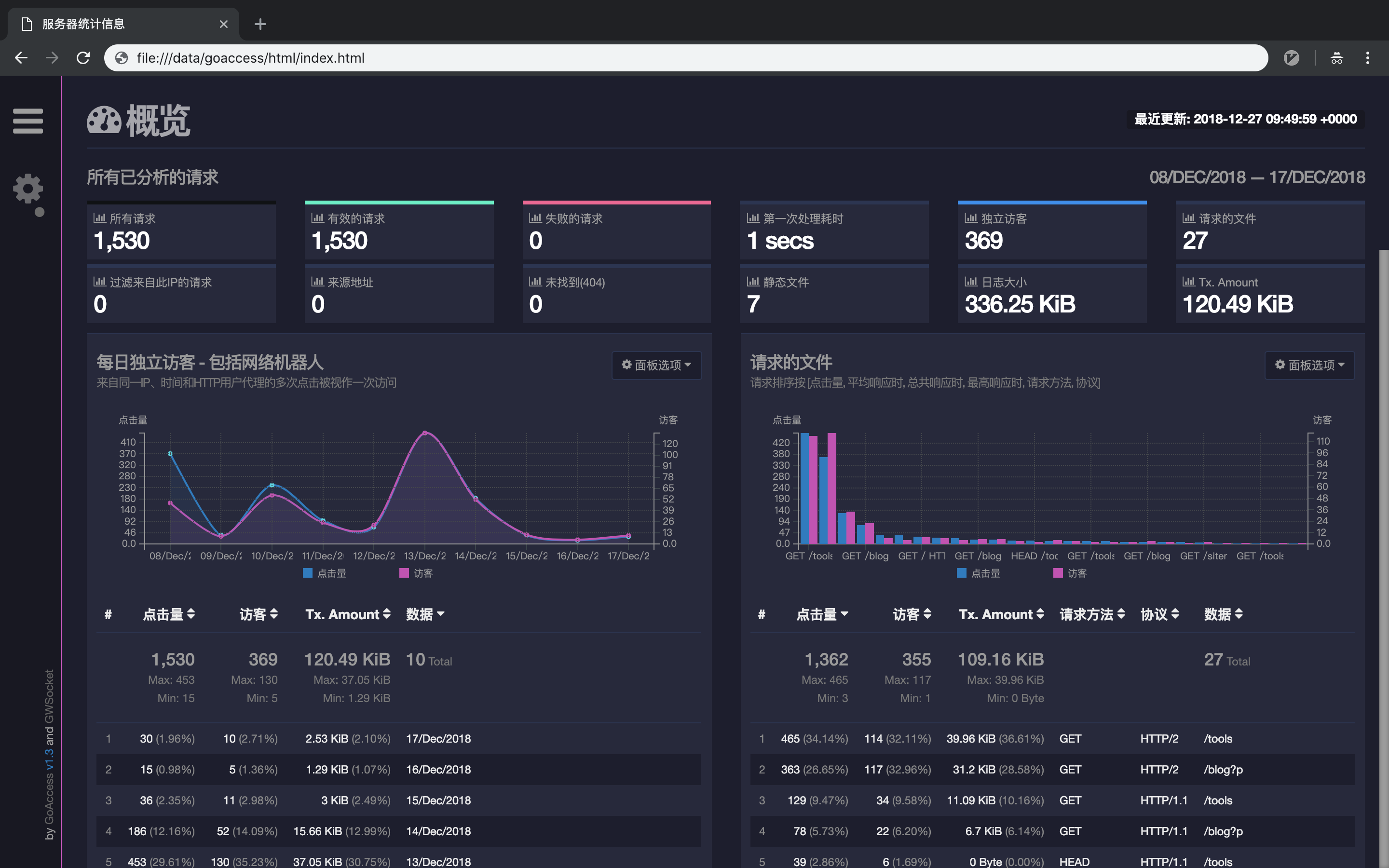Sort visitors table by 访客 column

click(x=259, y=614)
